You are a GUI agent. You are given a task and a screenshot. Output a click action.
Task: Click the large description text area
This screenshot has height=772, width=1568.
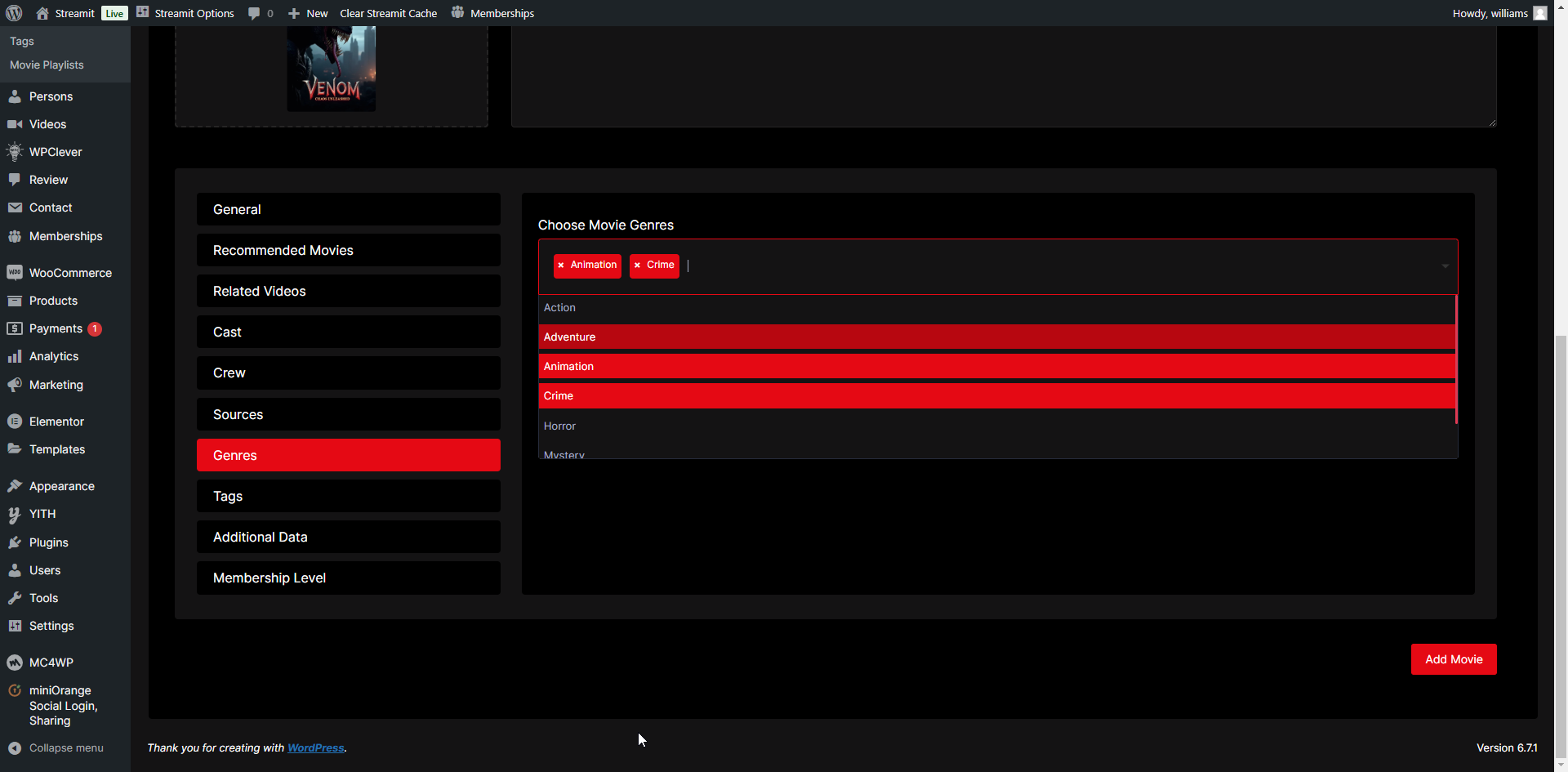click(1004, 76)
